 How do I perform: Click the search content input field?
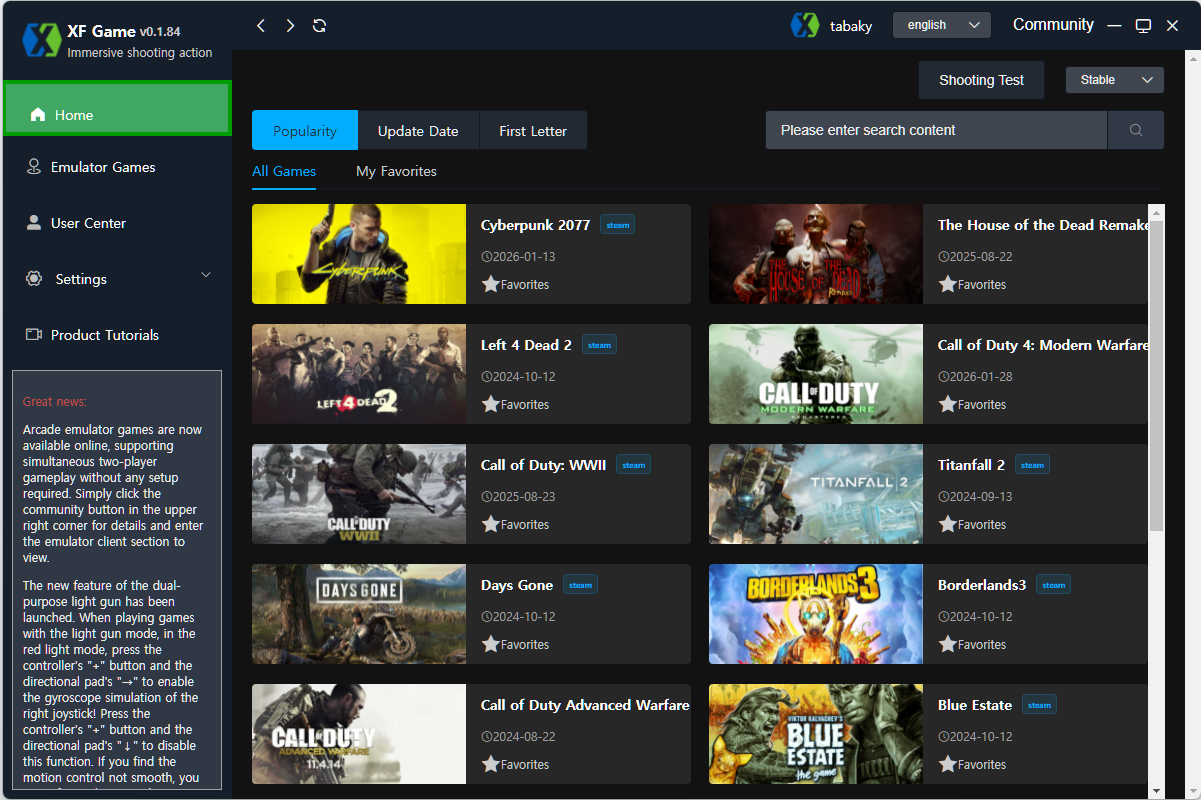[x=936, y=130]
